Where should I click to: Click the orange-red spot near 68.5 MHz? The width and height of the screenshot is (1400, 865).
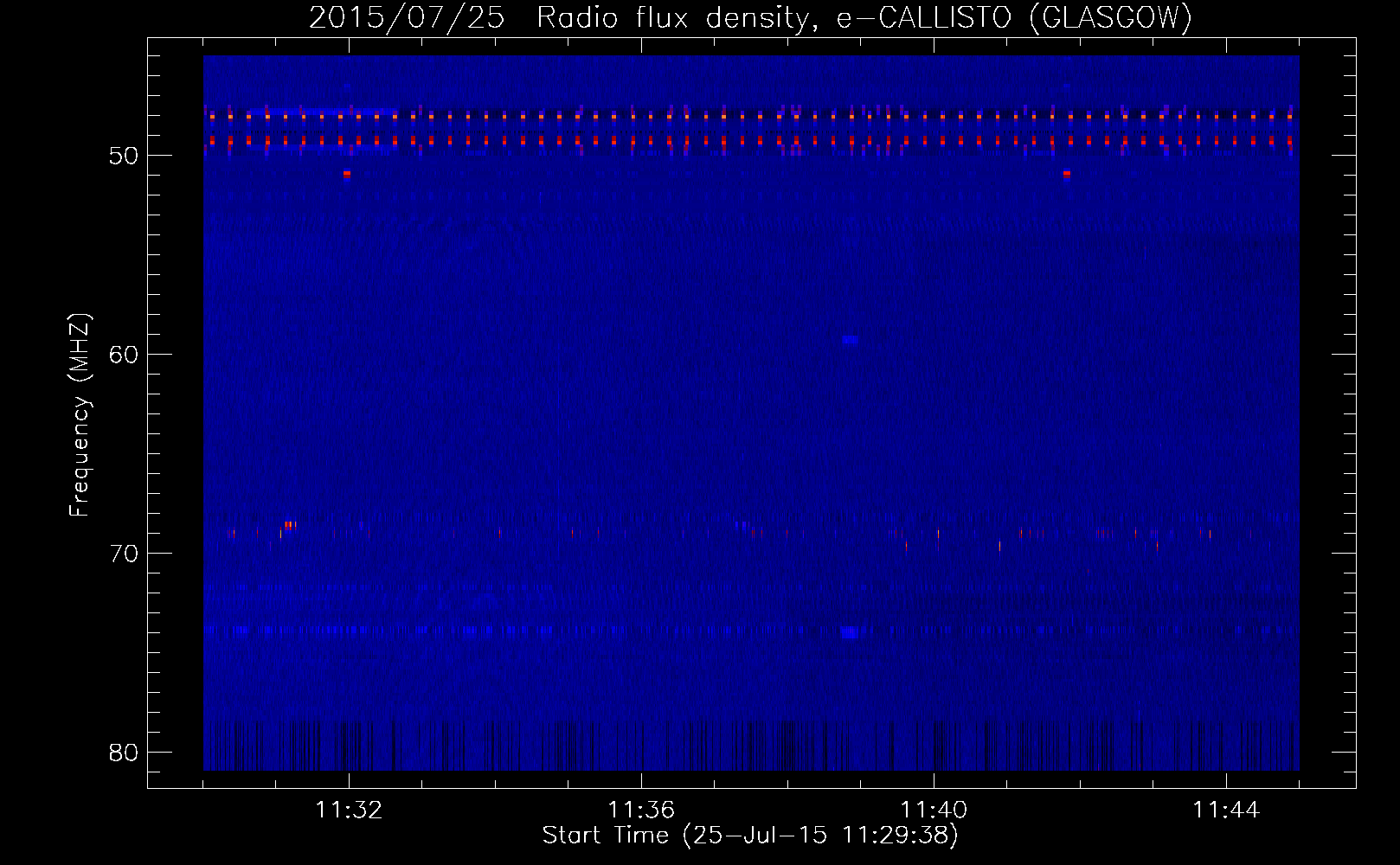tap(290, 525)
